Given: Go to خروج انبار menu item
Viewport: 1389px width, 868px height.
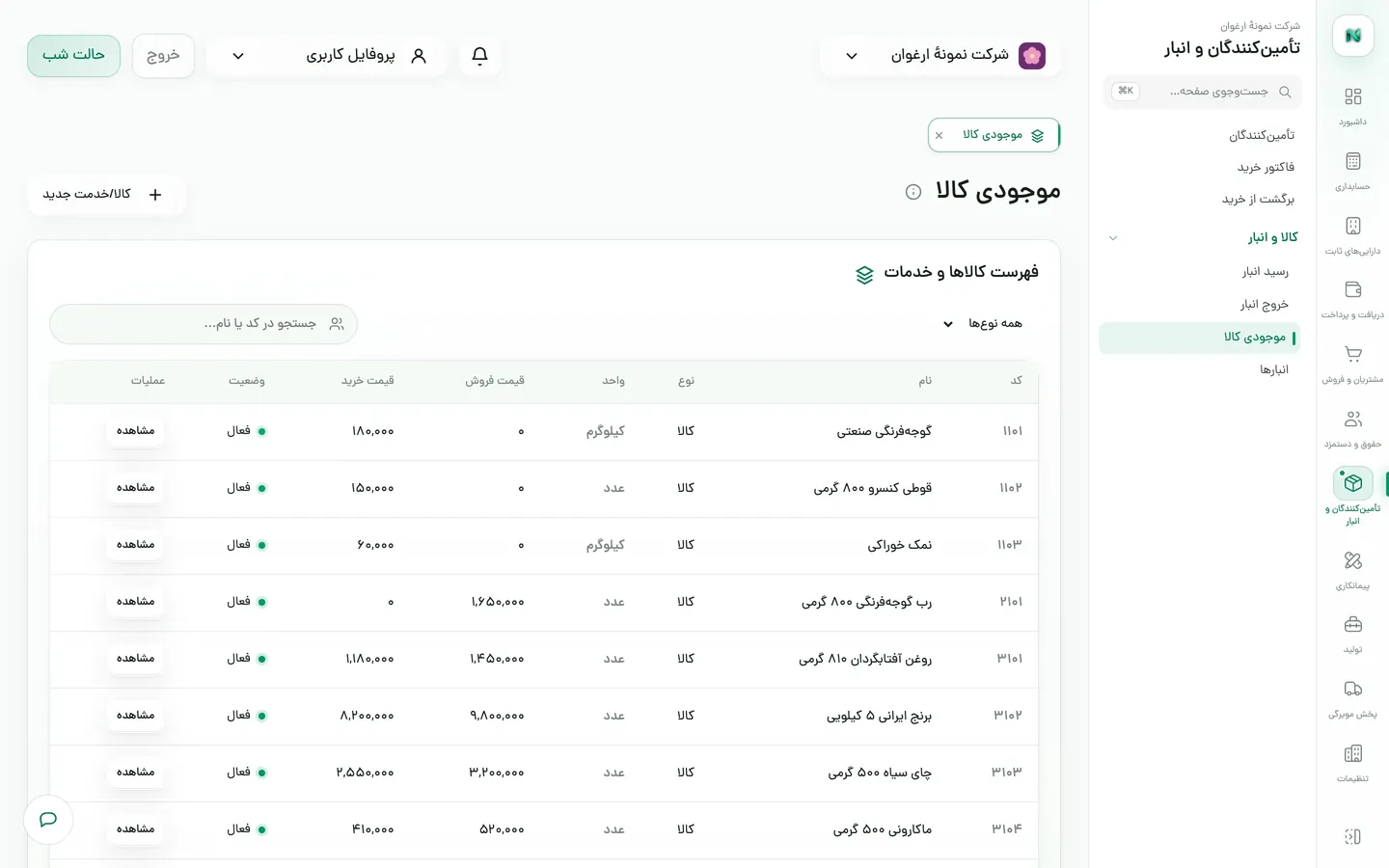Looking at the screenshot, I should 1265,305.
